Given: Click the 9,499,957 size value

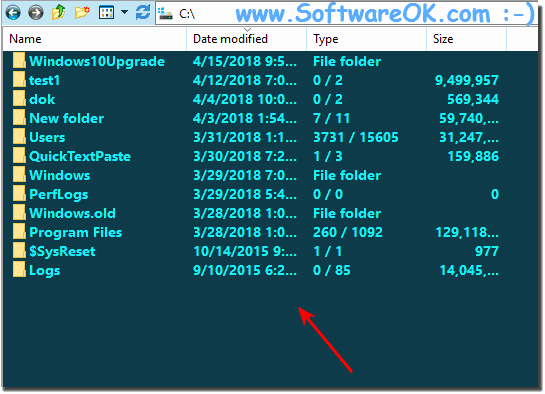Looking at the screenshot, I should (x=467, y=81).
